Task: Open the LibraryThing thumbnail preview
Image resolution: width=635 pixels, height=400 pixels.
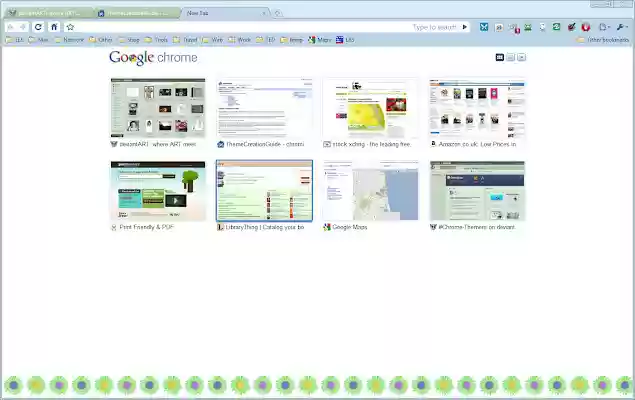Action: click(264, 191)
